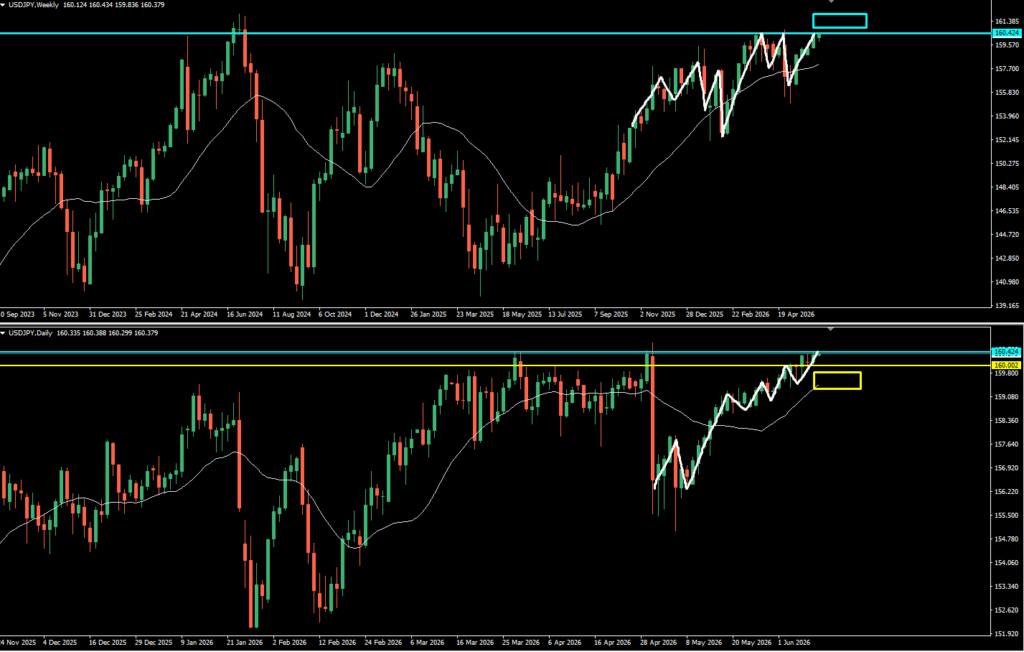Click the 1 Jun 2026 date label

(x=795, y=642)
